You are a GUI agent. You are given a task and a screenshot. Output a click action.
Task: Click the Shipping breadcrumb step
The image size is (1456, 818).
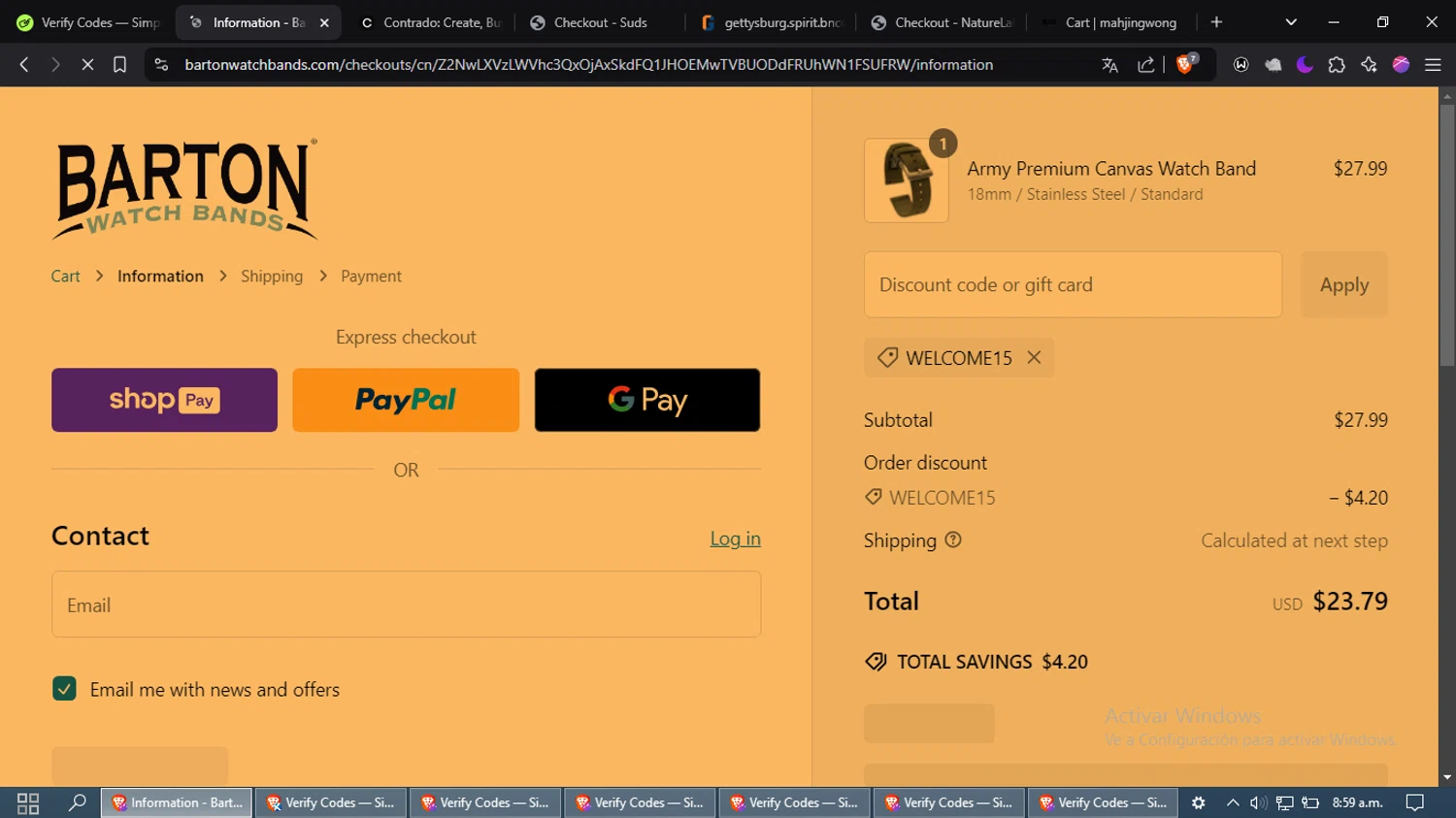click(272, 277)
